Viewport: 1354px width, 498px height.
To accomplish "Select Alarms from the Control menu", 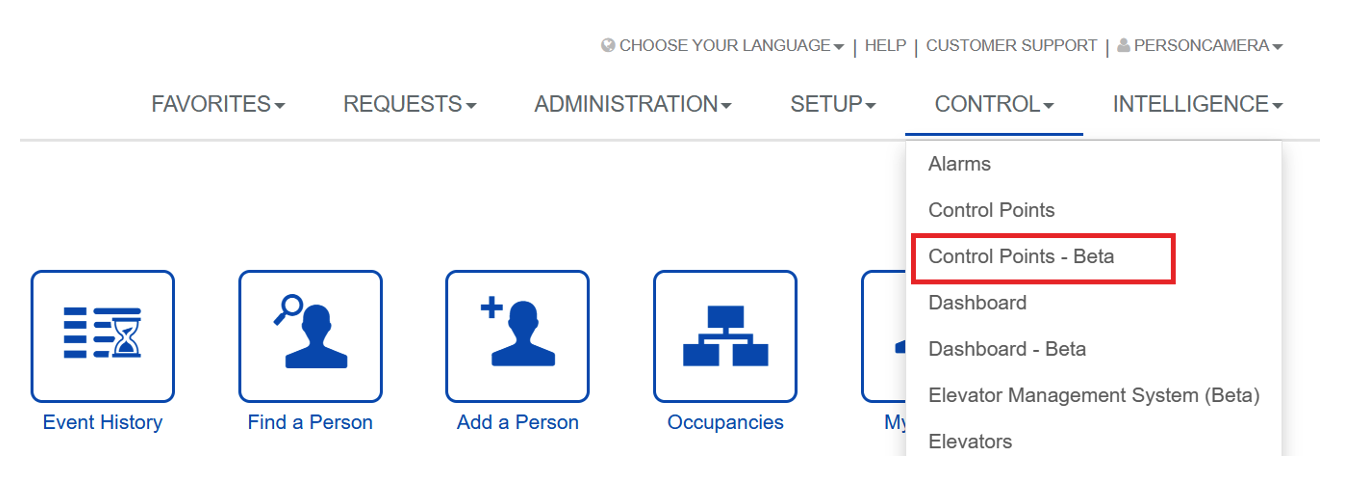I will coord(959,164).
